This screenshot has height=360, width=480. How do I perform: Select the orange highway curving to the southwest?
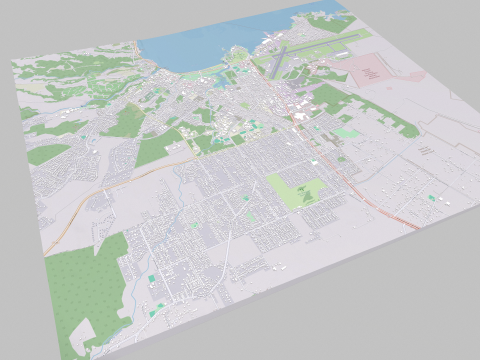[x=110, y=190]
